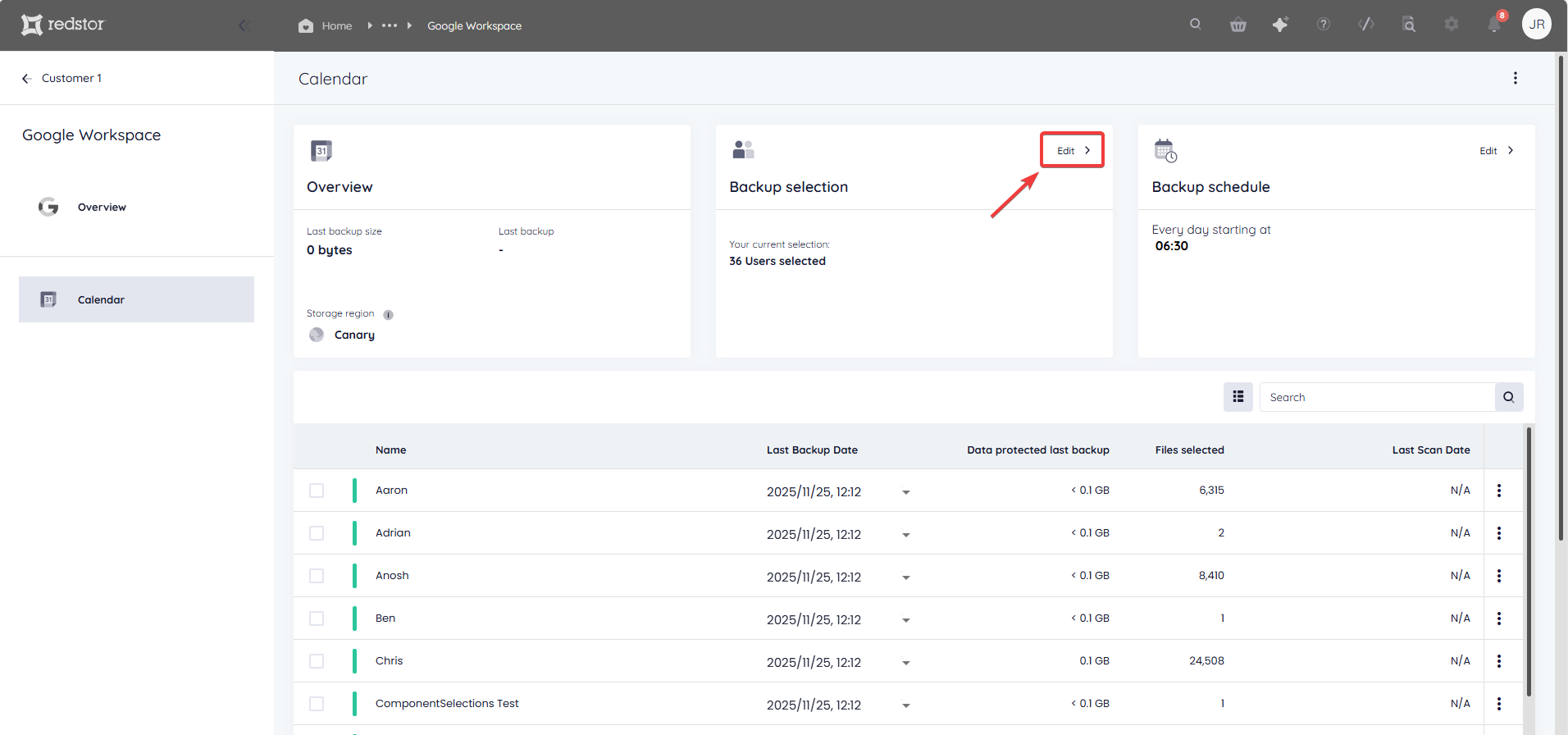Screen dimensions: 1568x735
Task: Open row actions menu for Anosh
Action: pos(1499,576)
